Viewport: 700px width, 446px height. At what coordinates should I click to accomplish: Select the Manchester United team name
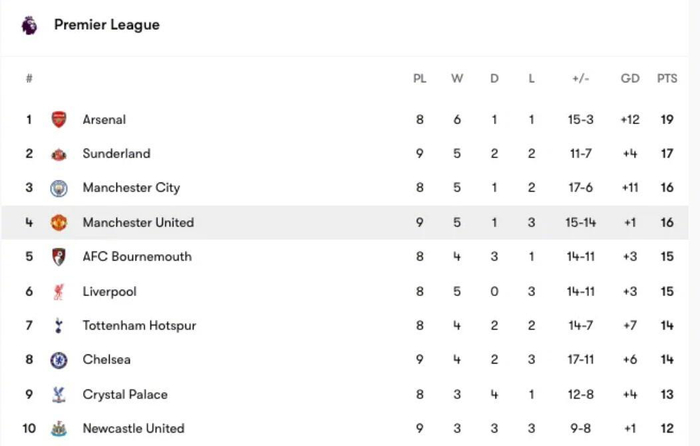138,222
